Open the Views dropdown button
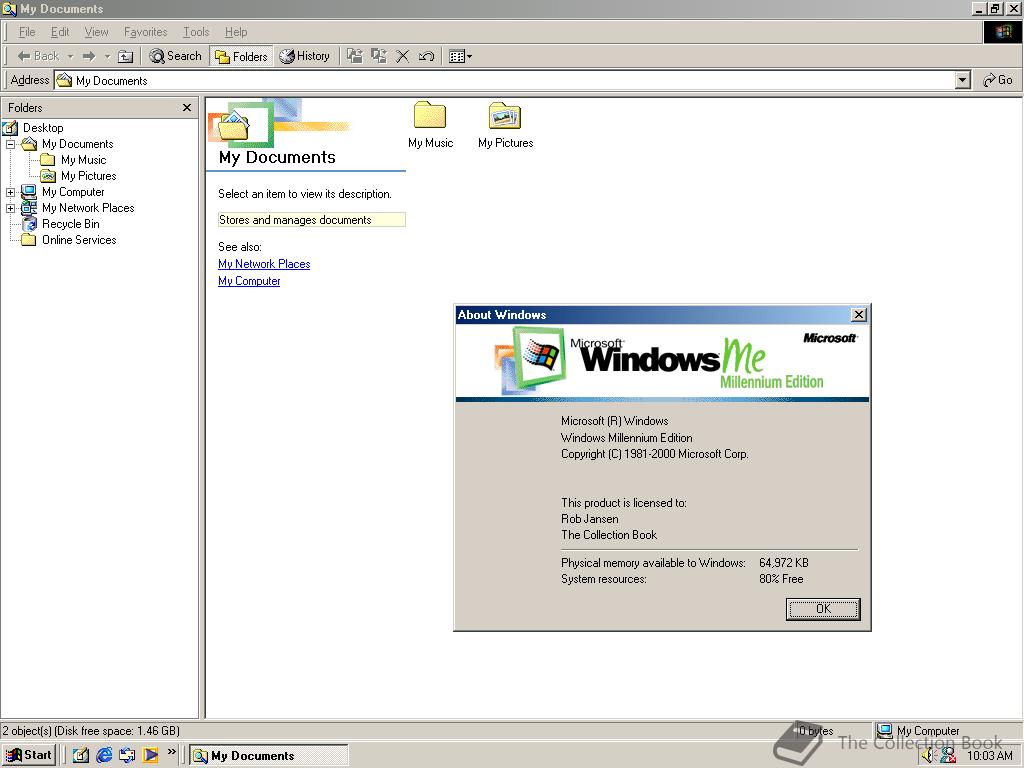This screenshot has height=768, width=1024. (x=460, y=56)
